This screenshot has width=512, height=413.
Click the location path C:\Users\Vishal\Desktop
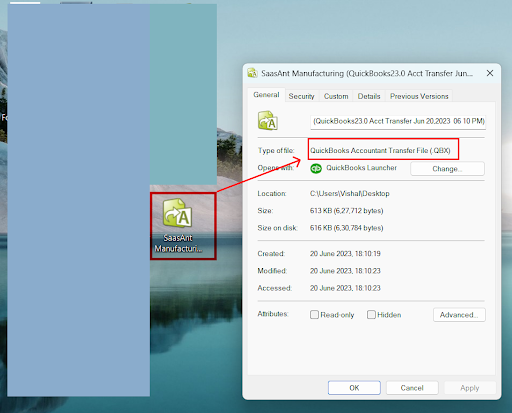[350, 193]
